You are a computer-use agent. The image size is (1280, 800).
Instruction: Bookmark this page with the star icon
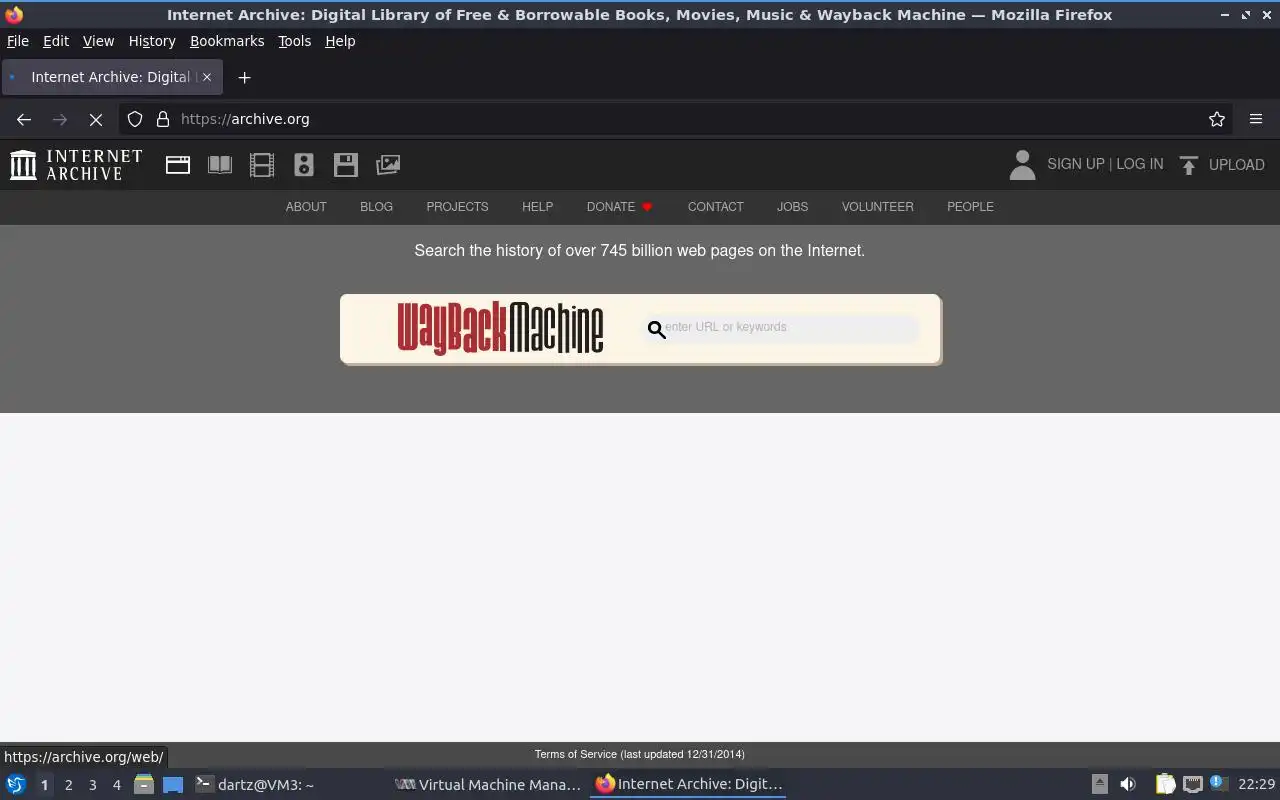1217,119
